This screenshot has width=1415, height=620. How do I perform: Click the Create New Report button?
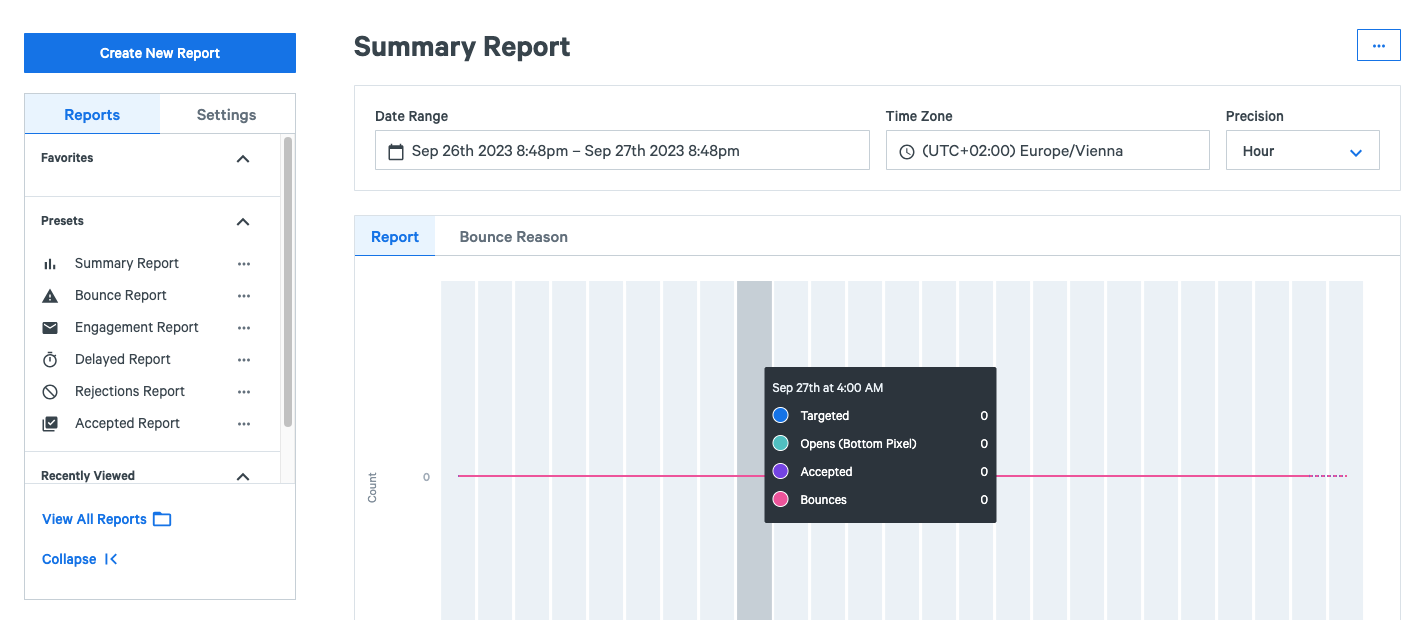160,53
